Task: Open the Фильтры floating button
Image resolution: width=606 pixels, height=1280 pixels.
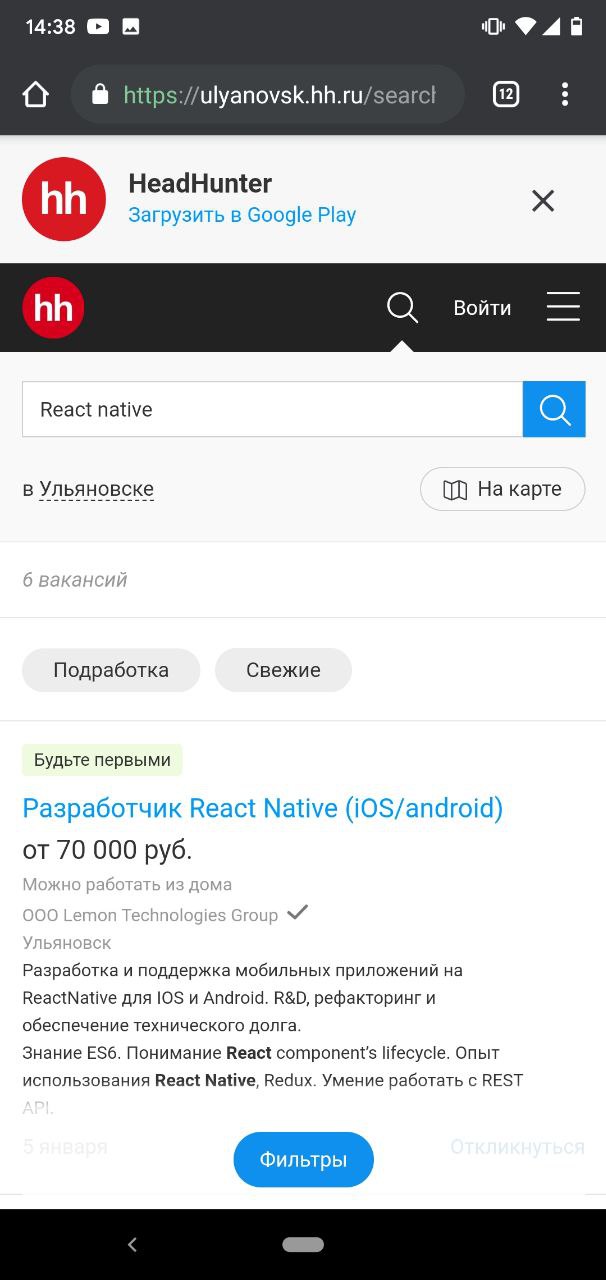Action: point(303,1160)
